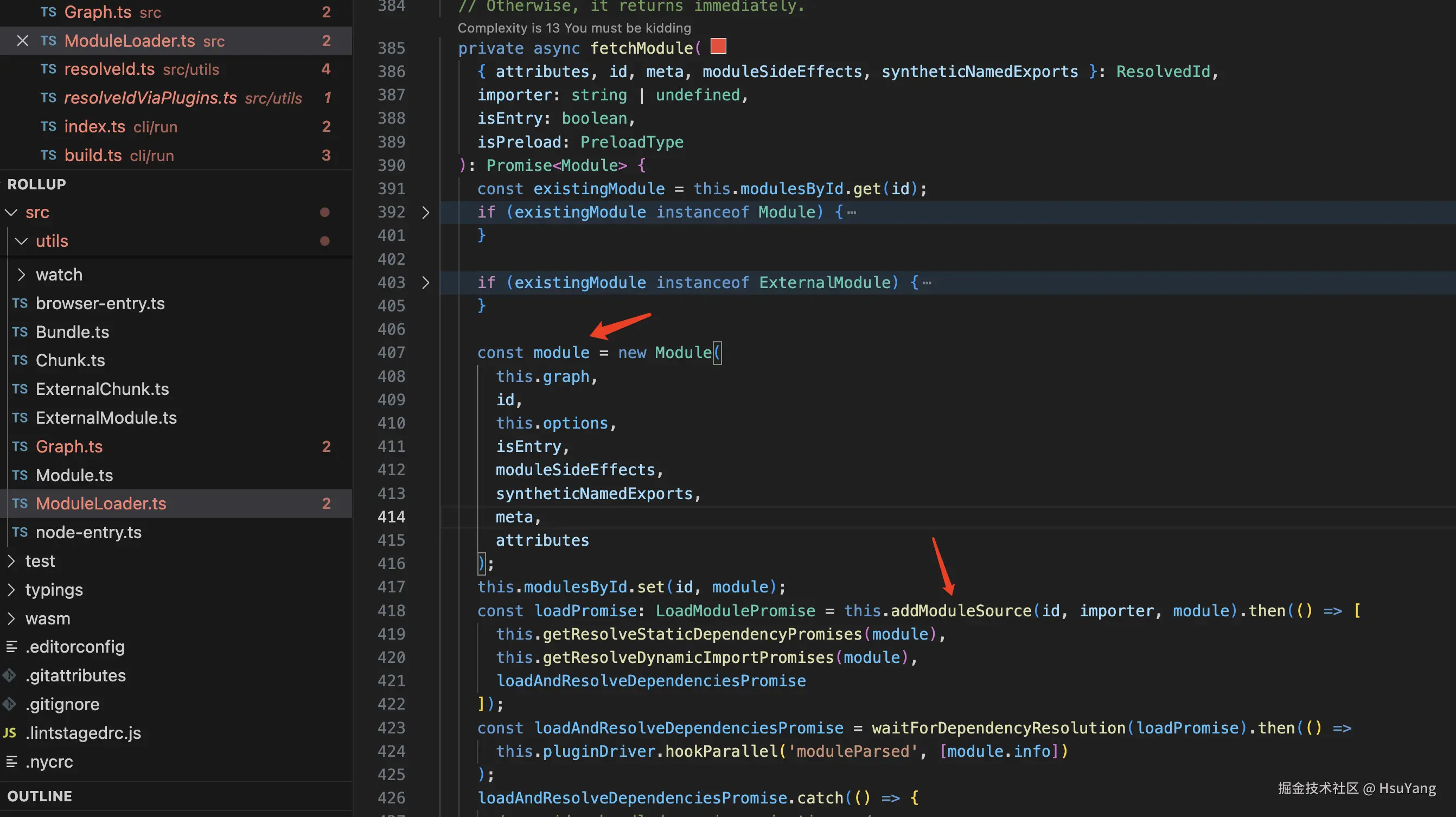Click the git icon beside .gitattributes
This screenshot has width=1456, height=817.
pos(10,675)
